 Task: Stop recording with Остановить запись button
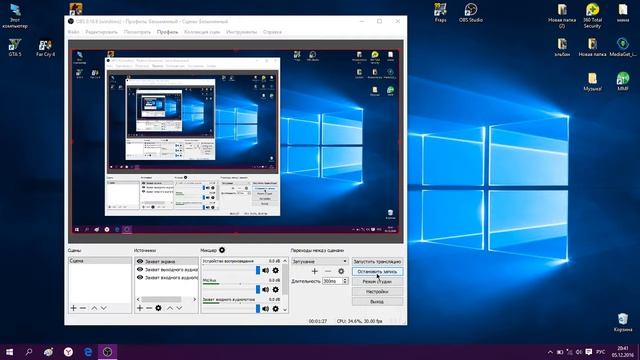tap(377, 271)
